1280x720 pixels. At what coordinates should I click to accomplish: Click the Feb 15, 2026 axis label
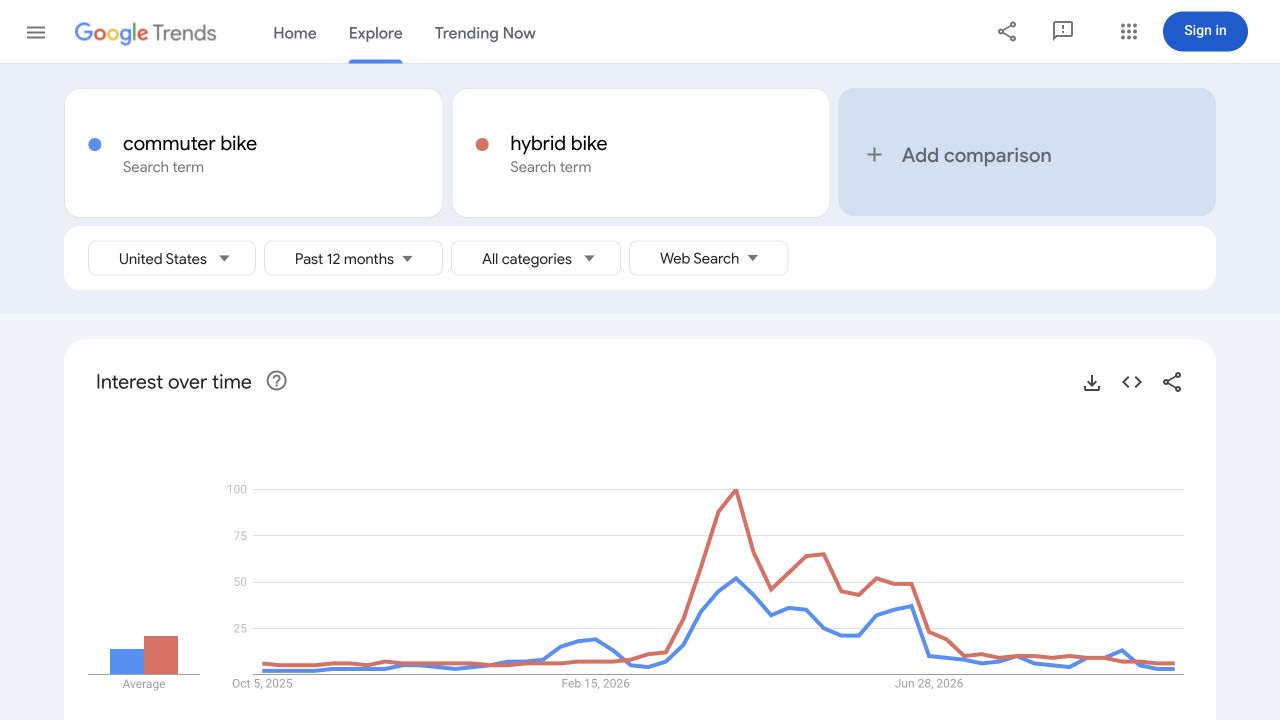596,684
